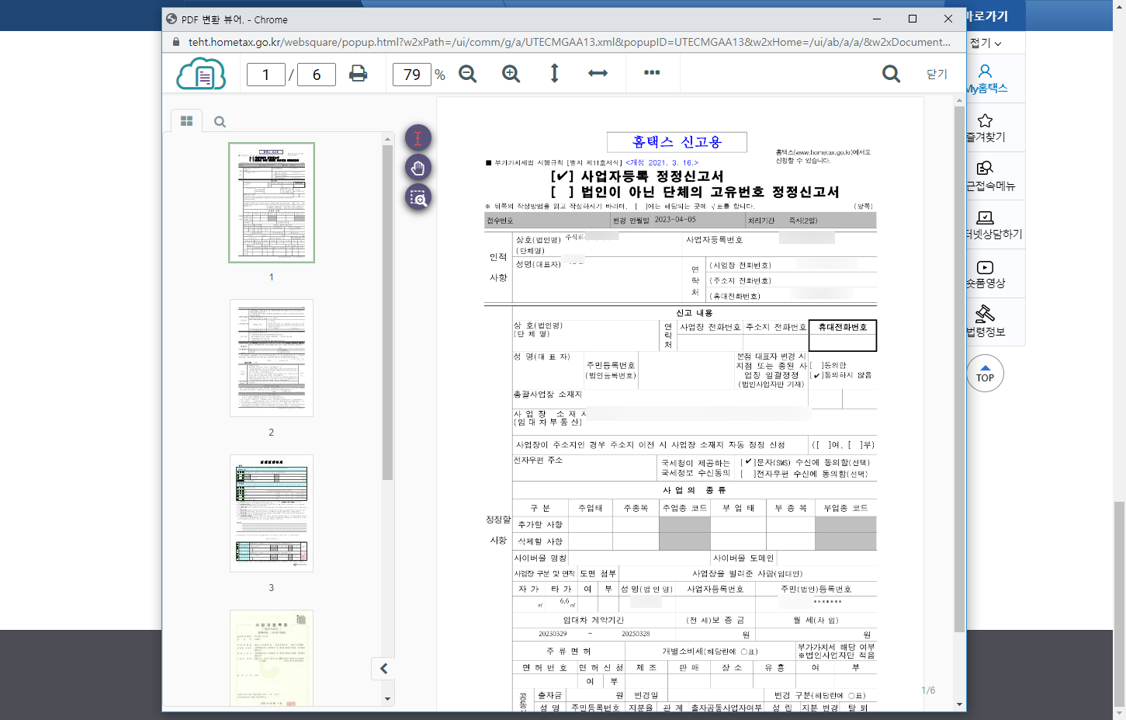Click the My홈택스 person icon
Image resolution: width=1126 pixels, height=720 pixels.
point(985,70)
